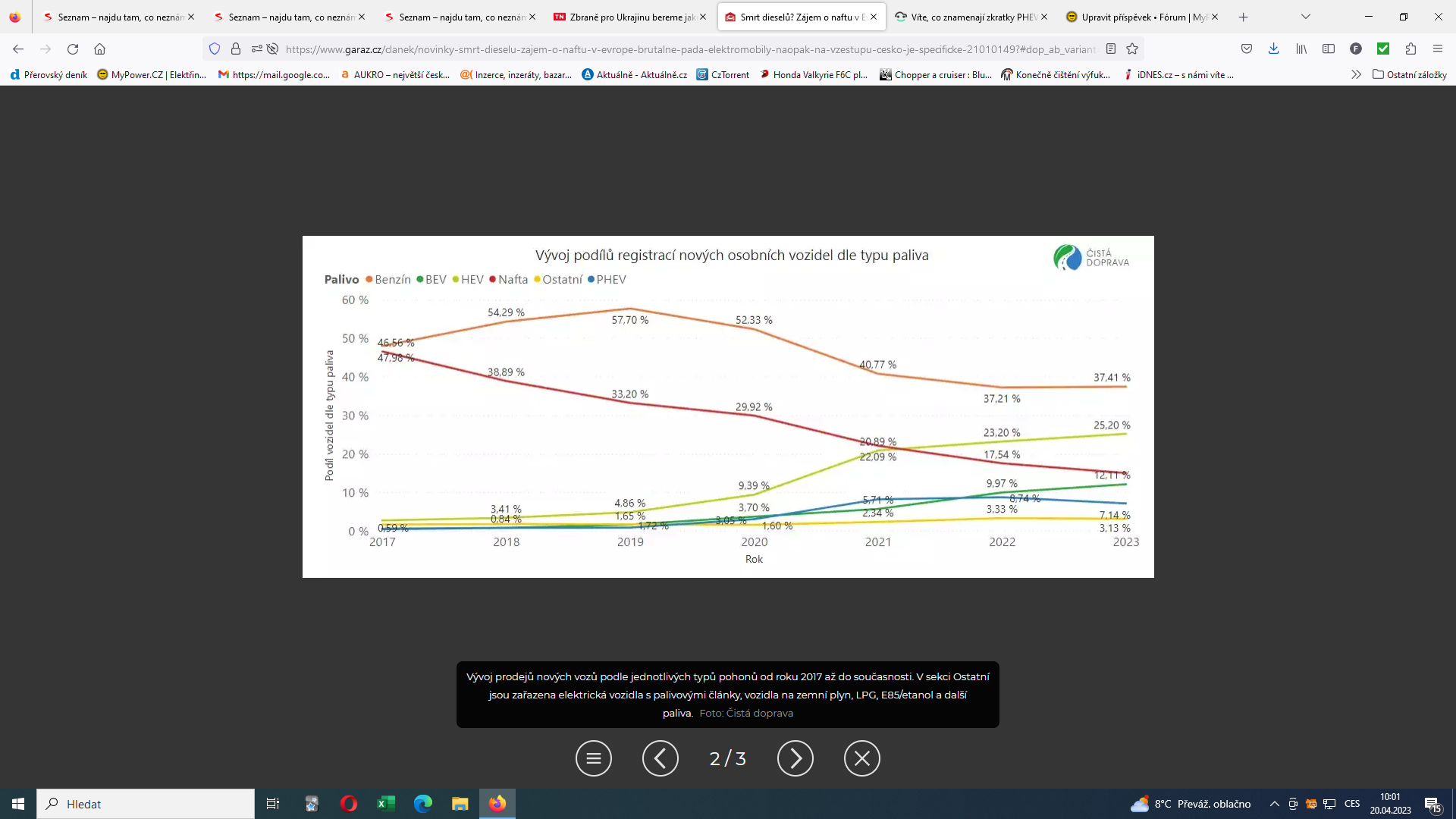
Task: Go to the previous gallery image
Action: point(660,758)
